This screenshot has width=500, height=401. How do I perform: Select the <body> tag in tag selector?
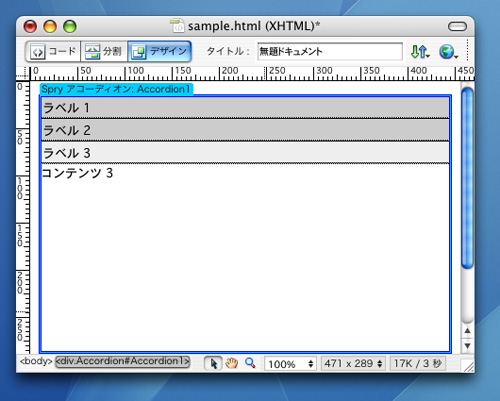36,361
